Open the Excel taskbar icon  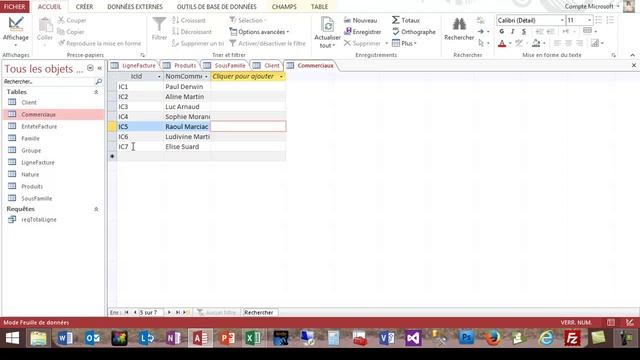point(253,338)
